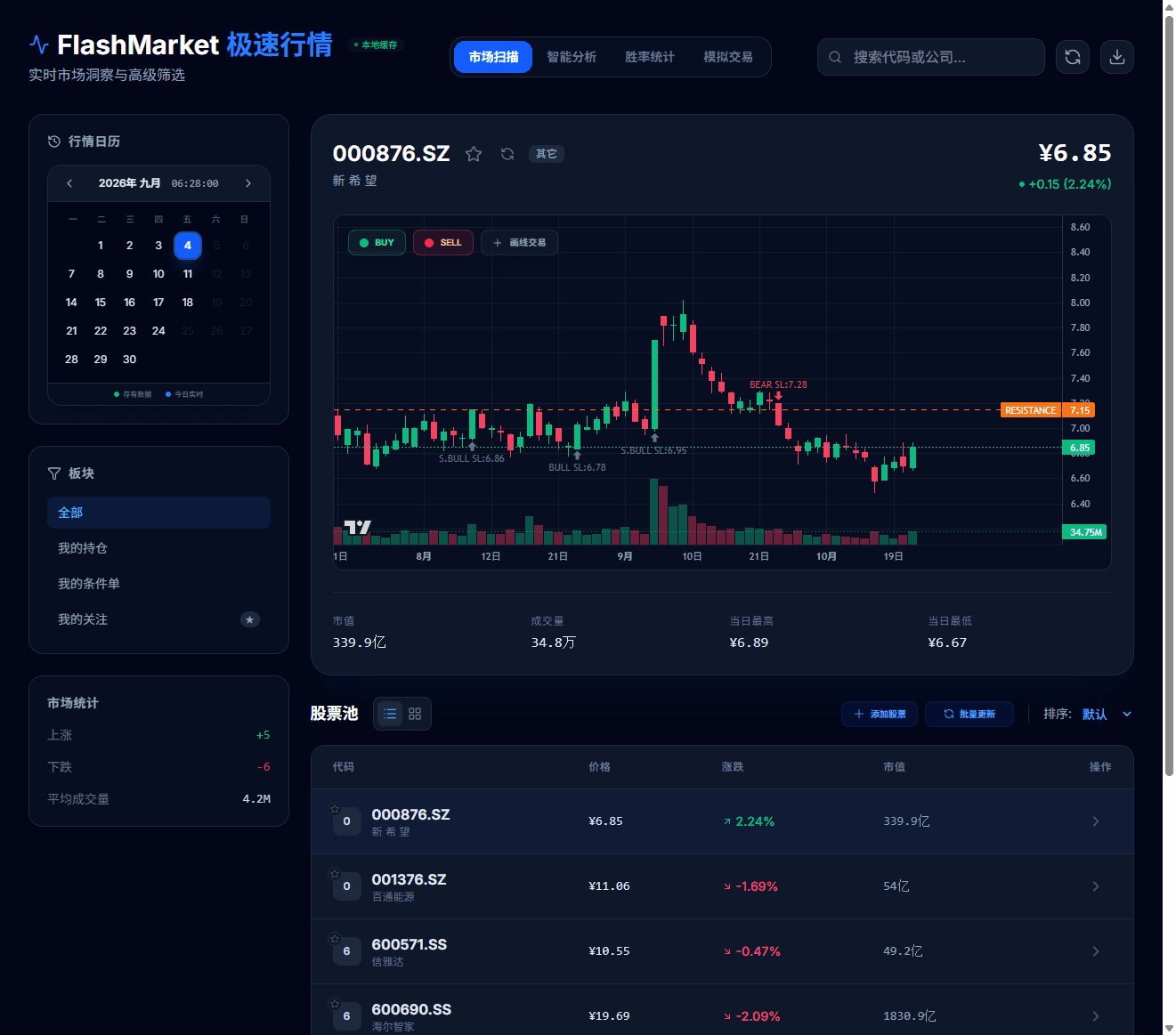Open details chevron for 000876.SZ row
The width and height of the screenshot is (1176, 1035).
tap(1096, 821)
